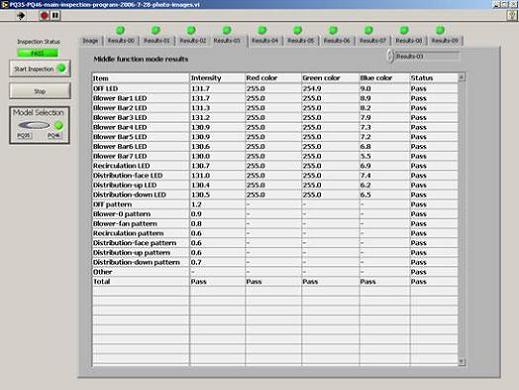
Task: Switch to the Results-02 tab
Action: (193, 41)
